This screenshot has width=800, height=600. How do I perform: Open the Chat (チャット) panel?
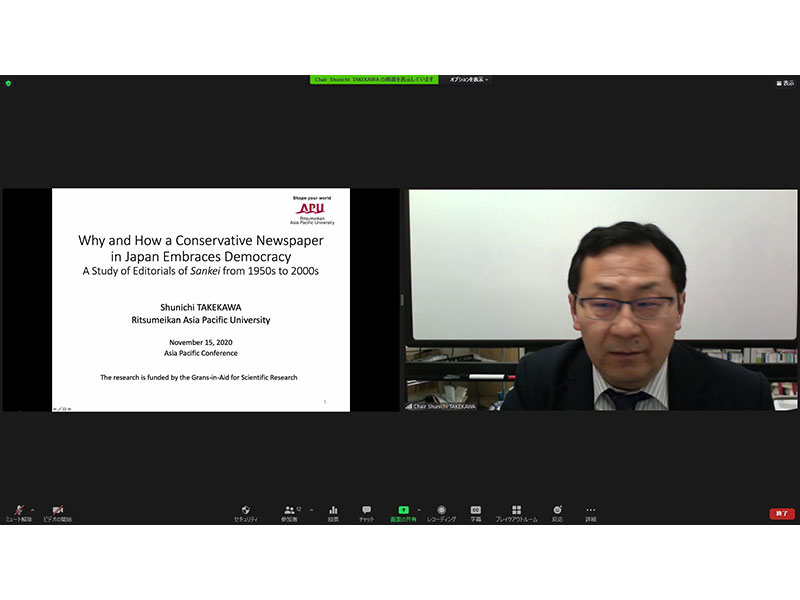click(x=366, y=511)
